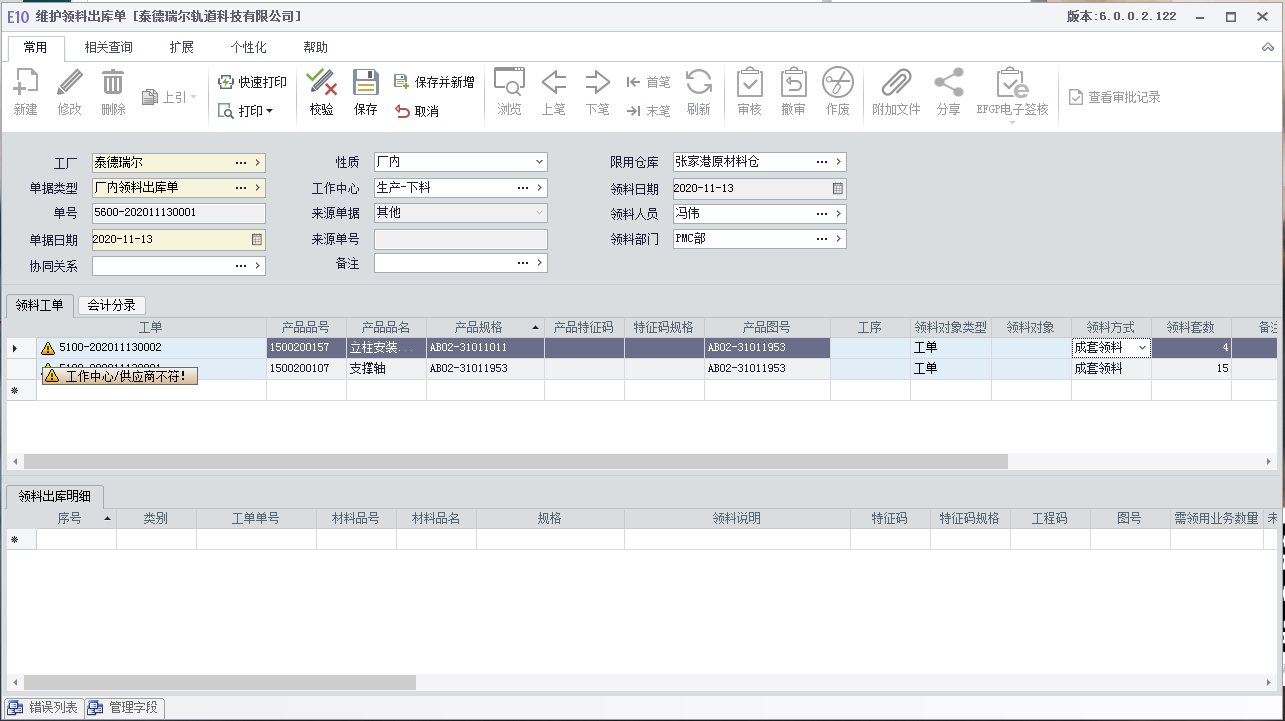
Task: Click the 刷新 refresh icon
Action: coord(699,83)
